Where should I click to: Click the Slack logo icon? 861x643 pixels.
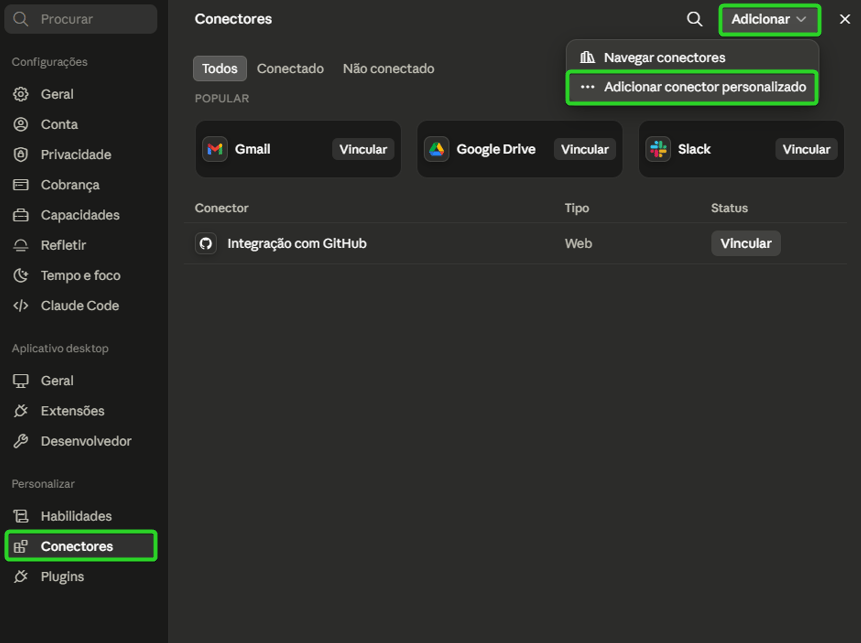658,149
